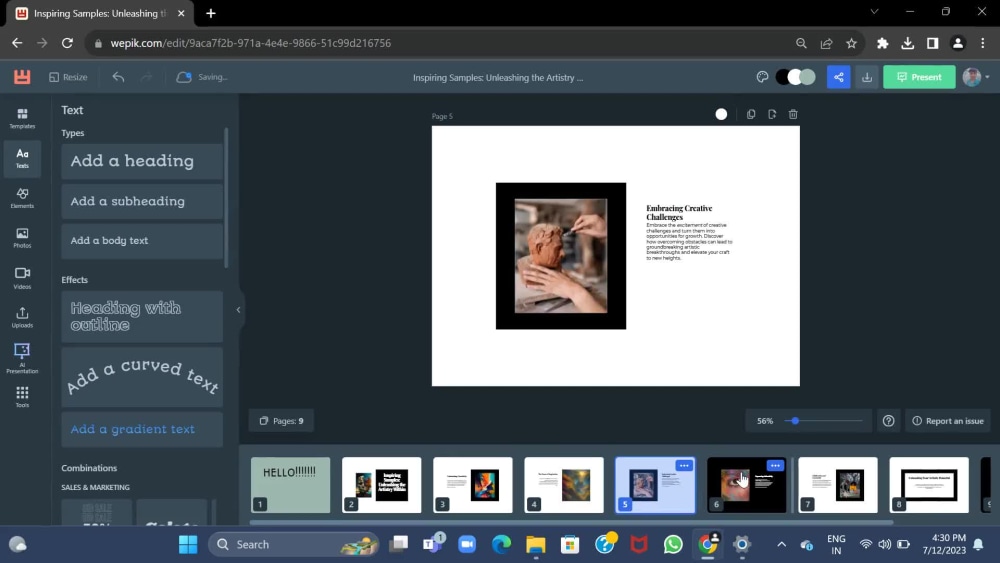Delete page 5 with trash icon
Image resolution: width=1000 pixels, height=563 pixels.
point(793,114)
